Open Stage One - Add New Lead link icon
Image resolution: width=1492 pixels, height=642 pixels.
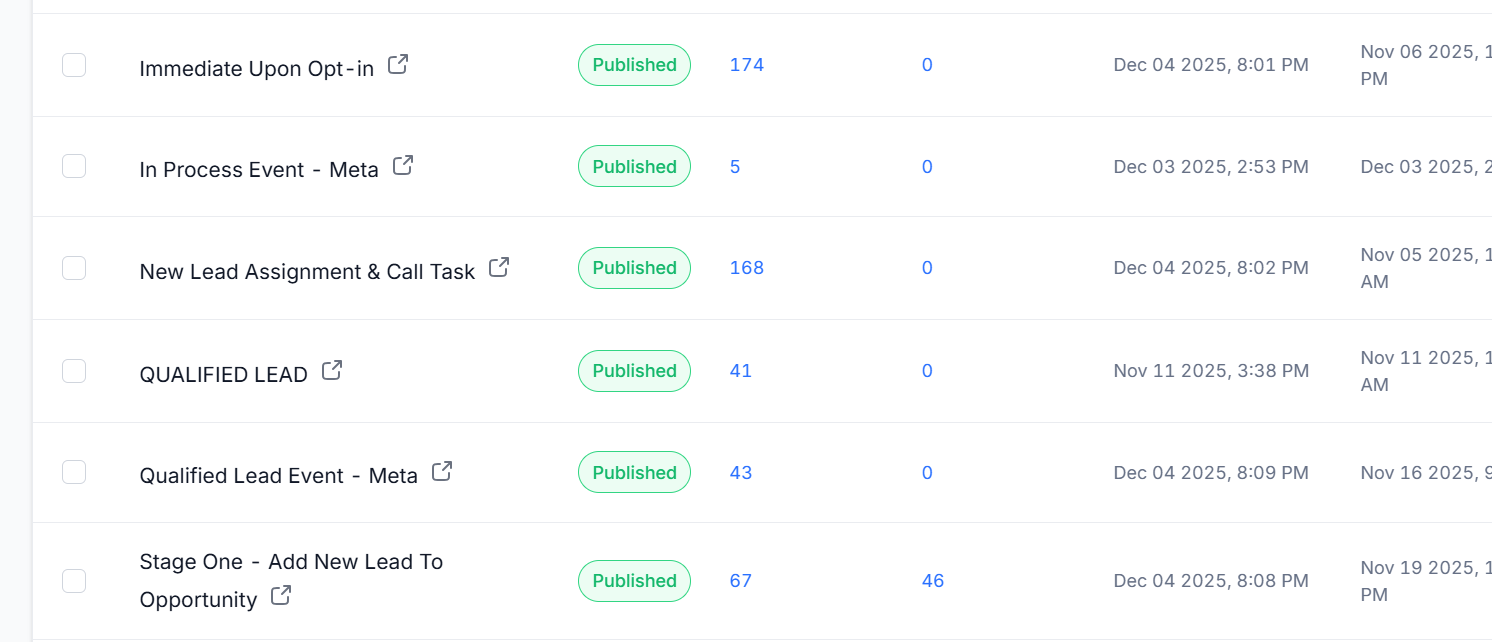(282, 596)
